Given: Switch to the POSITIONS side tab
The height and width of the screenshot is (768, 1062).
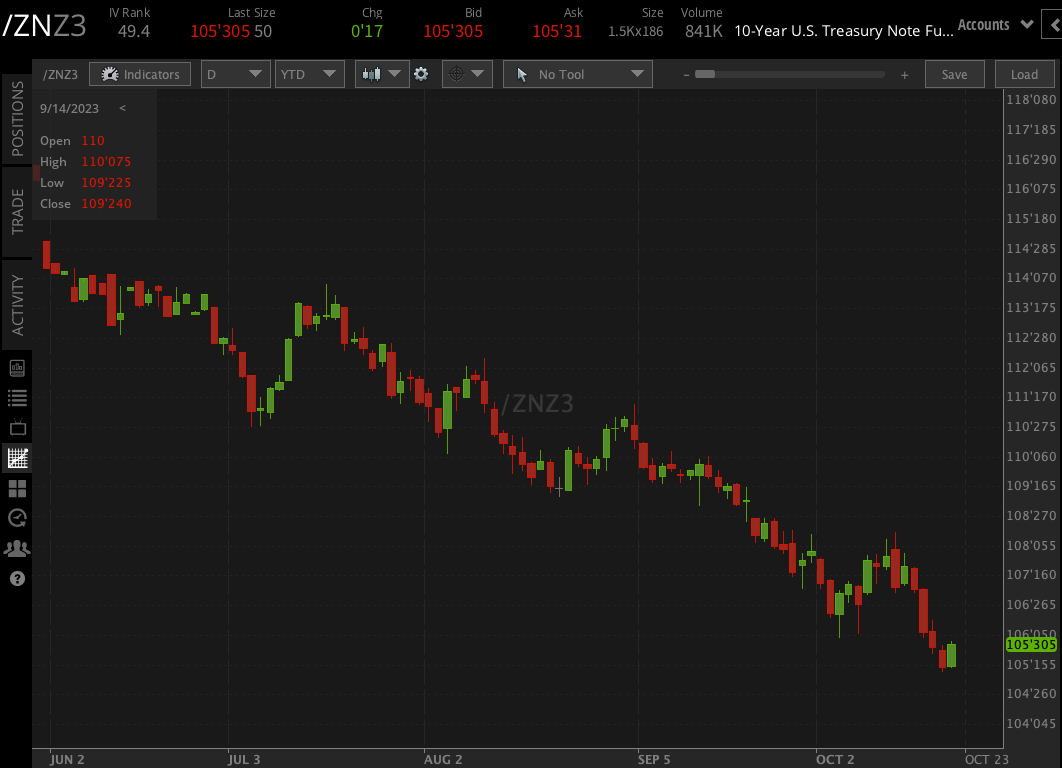Looking at the screenshot, I should pos(17,119).
